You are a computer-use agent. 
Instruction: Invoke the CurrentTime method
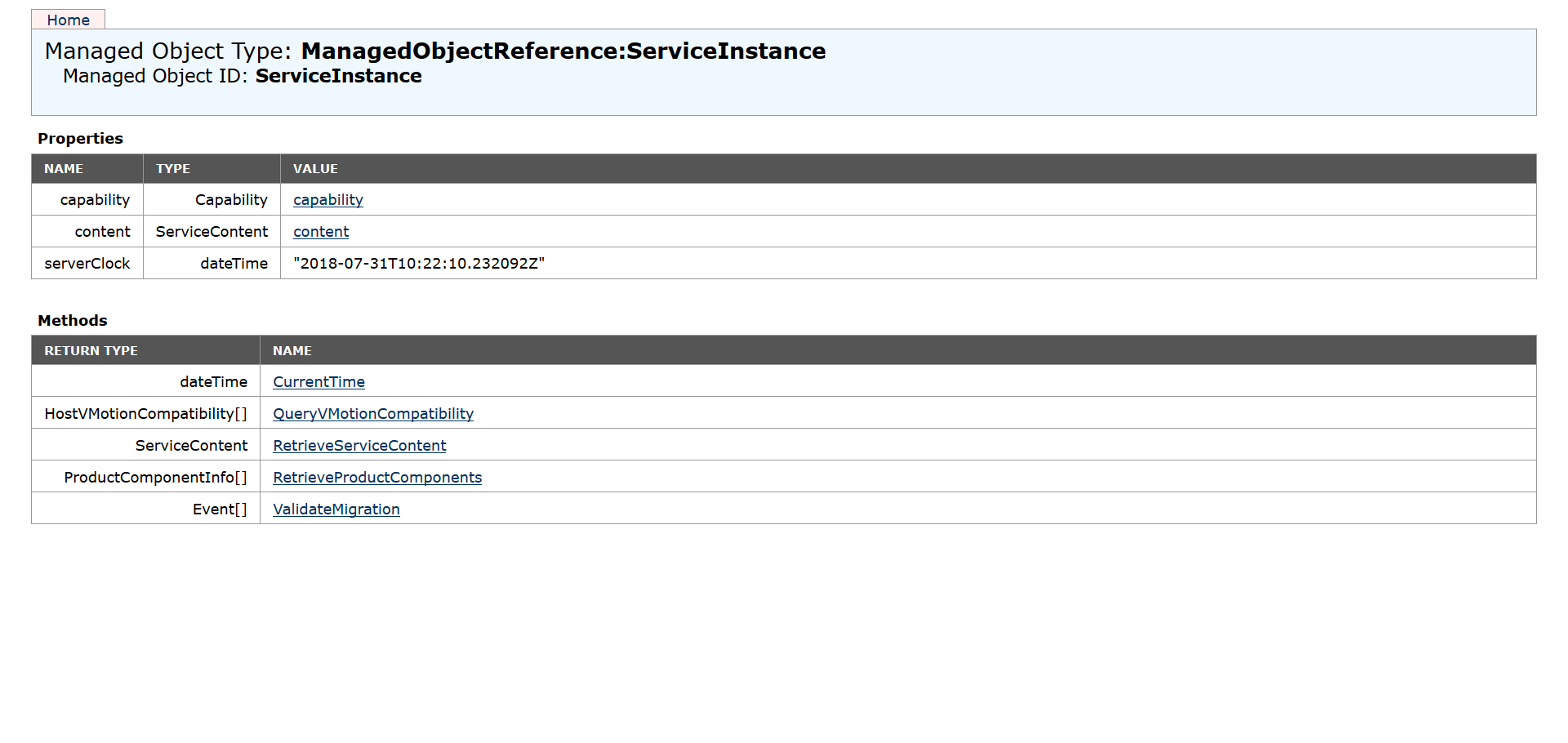coord(318,381)
